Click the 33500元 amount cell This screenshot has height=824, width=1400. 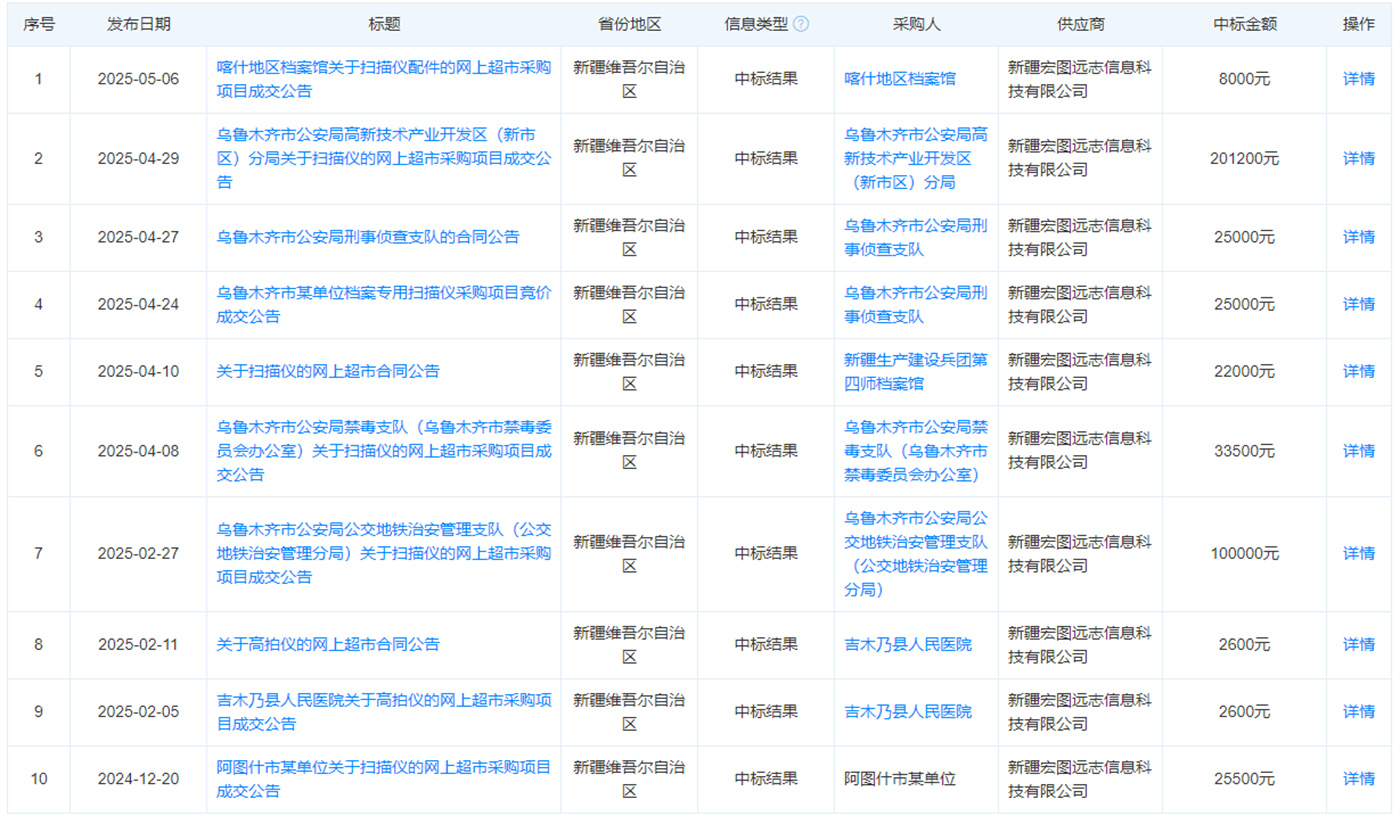[x=1244, y=451]
